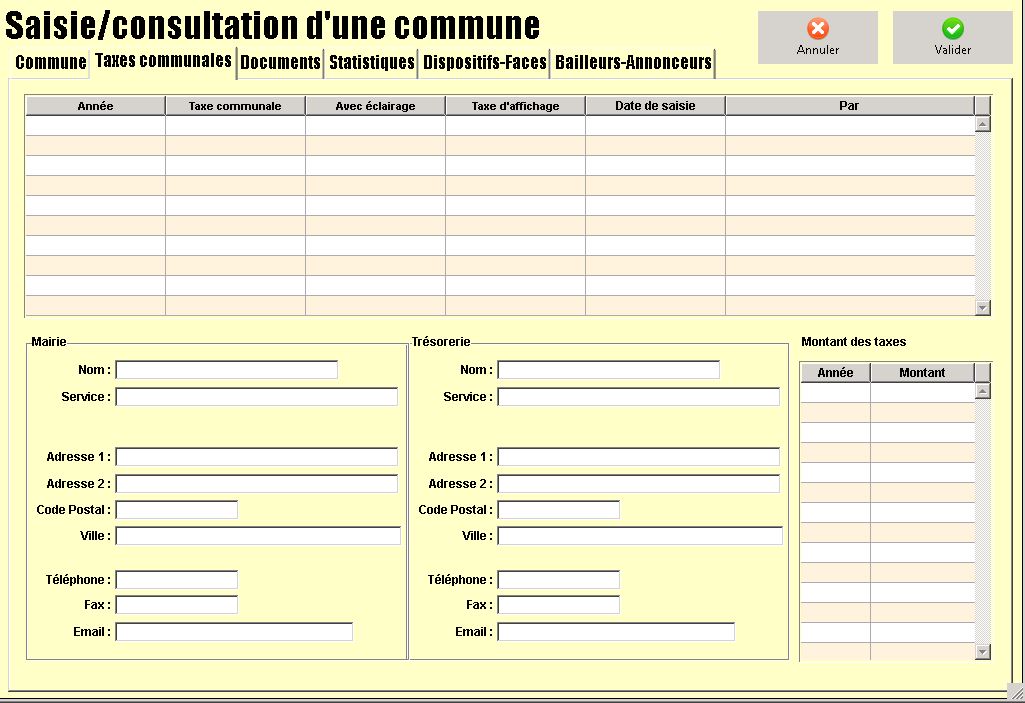Click the Mairie Ville field
This screenshot has height=703, width=1025.
(x=258, y=536)
